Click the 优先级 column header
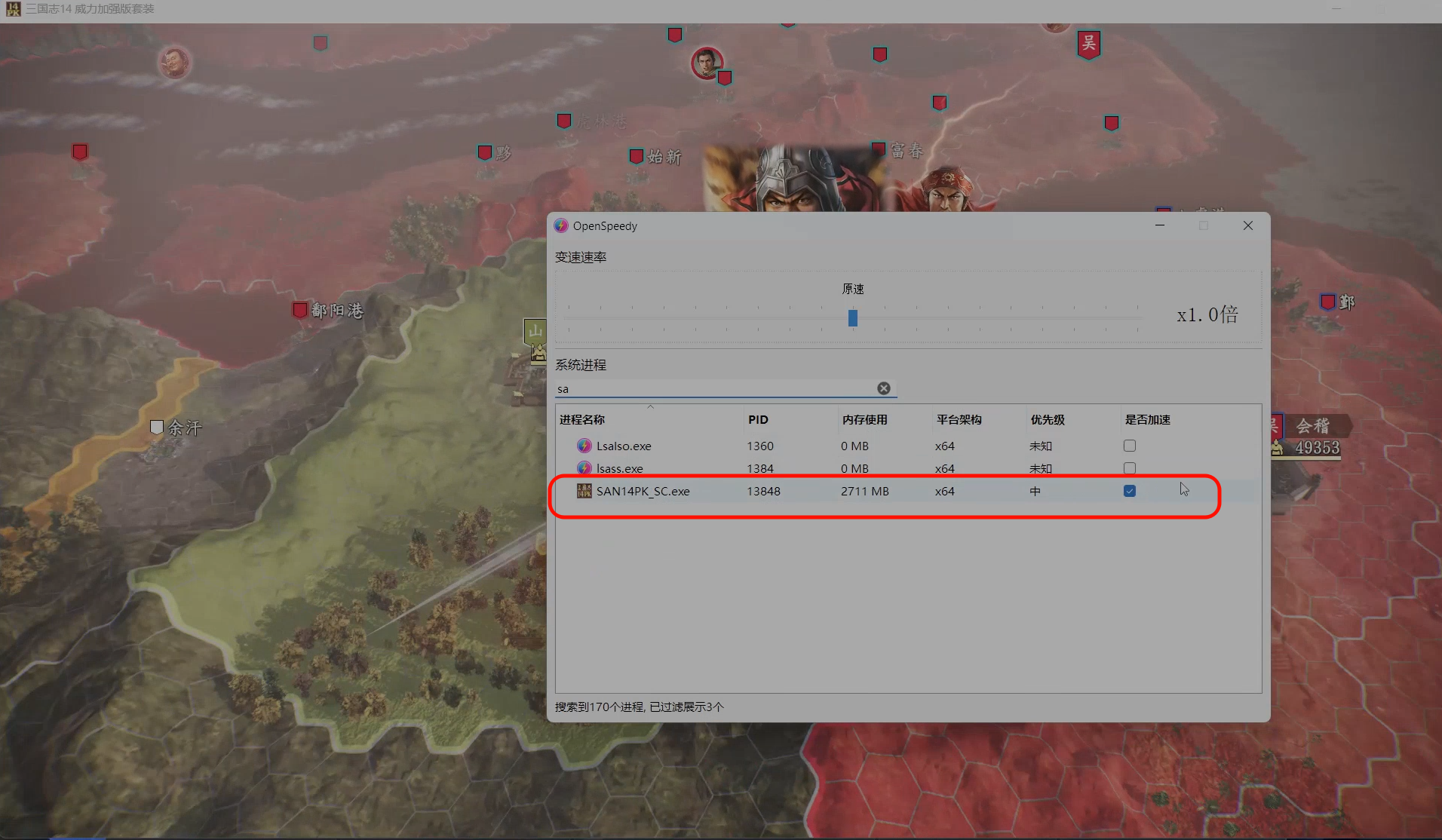The width and height of the screenshot is (1442, 840). (x=1048, y=420)
